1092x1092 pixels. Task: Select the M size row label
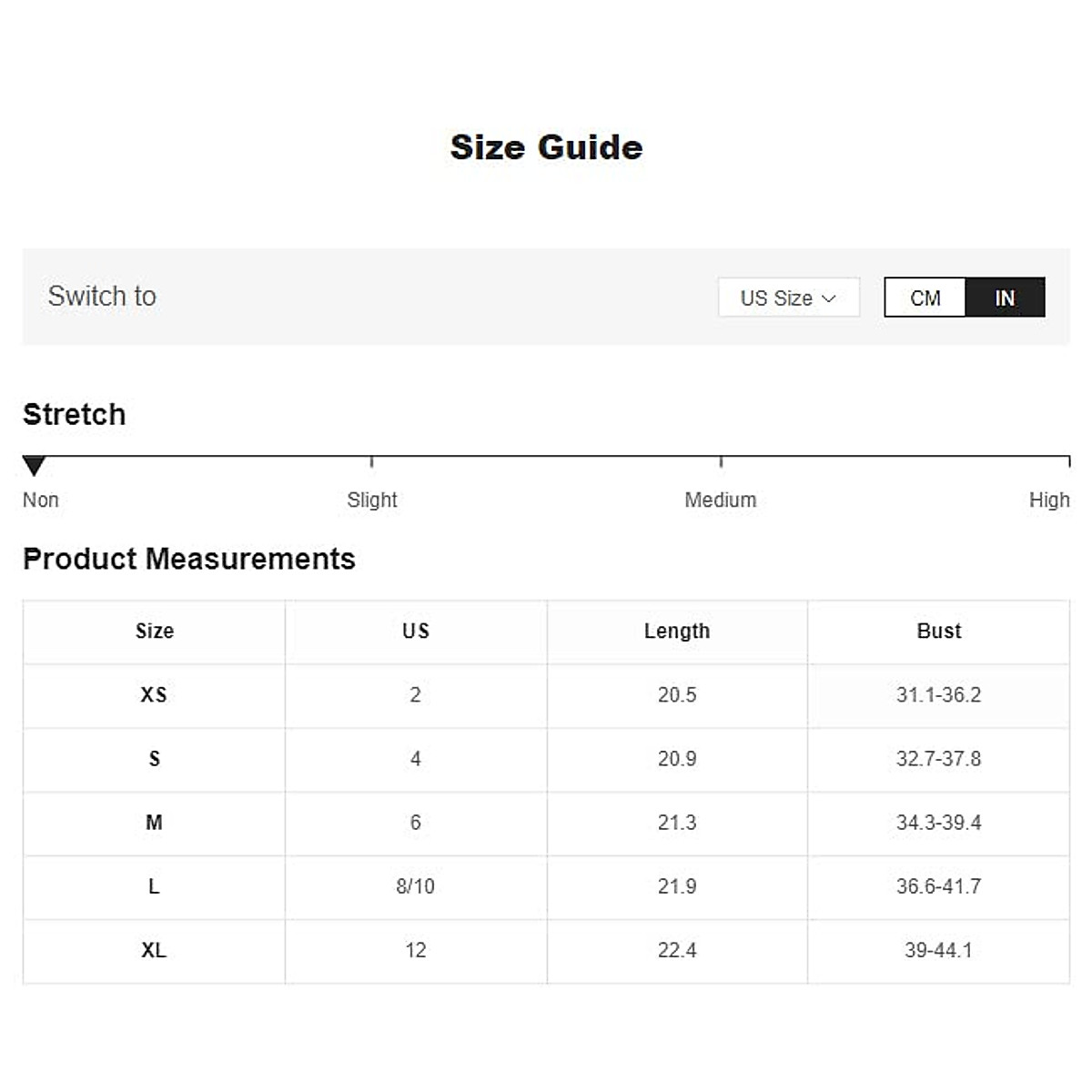click(x=154, y=823)
